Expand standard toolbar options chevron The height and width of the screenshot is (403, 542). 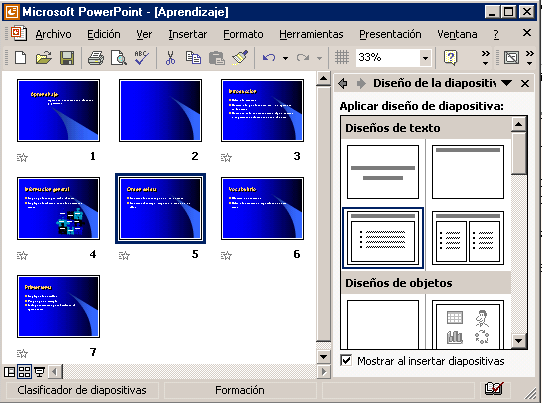click(486, 58)
